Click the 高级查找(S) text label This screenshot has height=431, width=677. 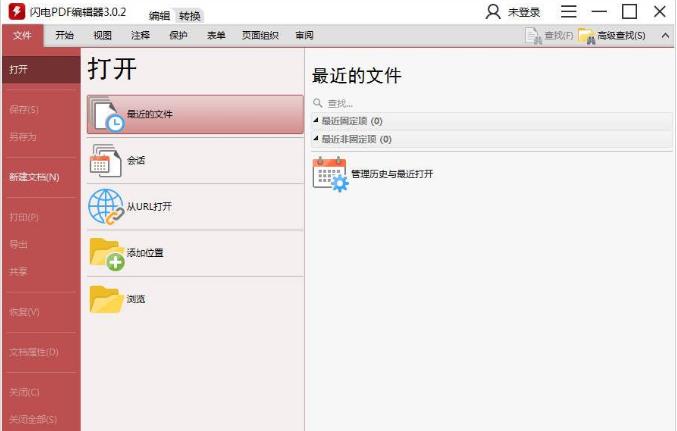click(621, 36)
